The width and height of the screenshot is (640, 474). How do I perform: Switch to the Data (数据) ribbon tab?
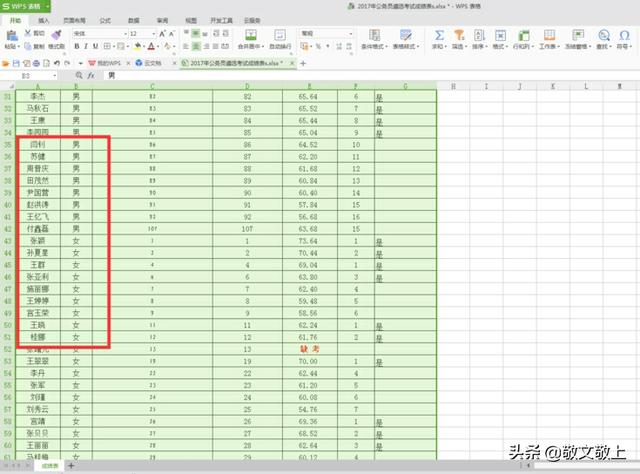click(x=133, y=20)
